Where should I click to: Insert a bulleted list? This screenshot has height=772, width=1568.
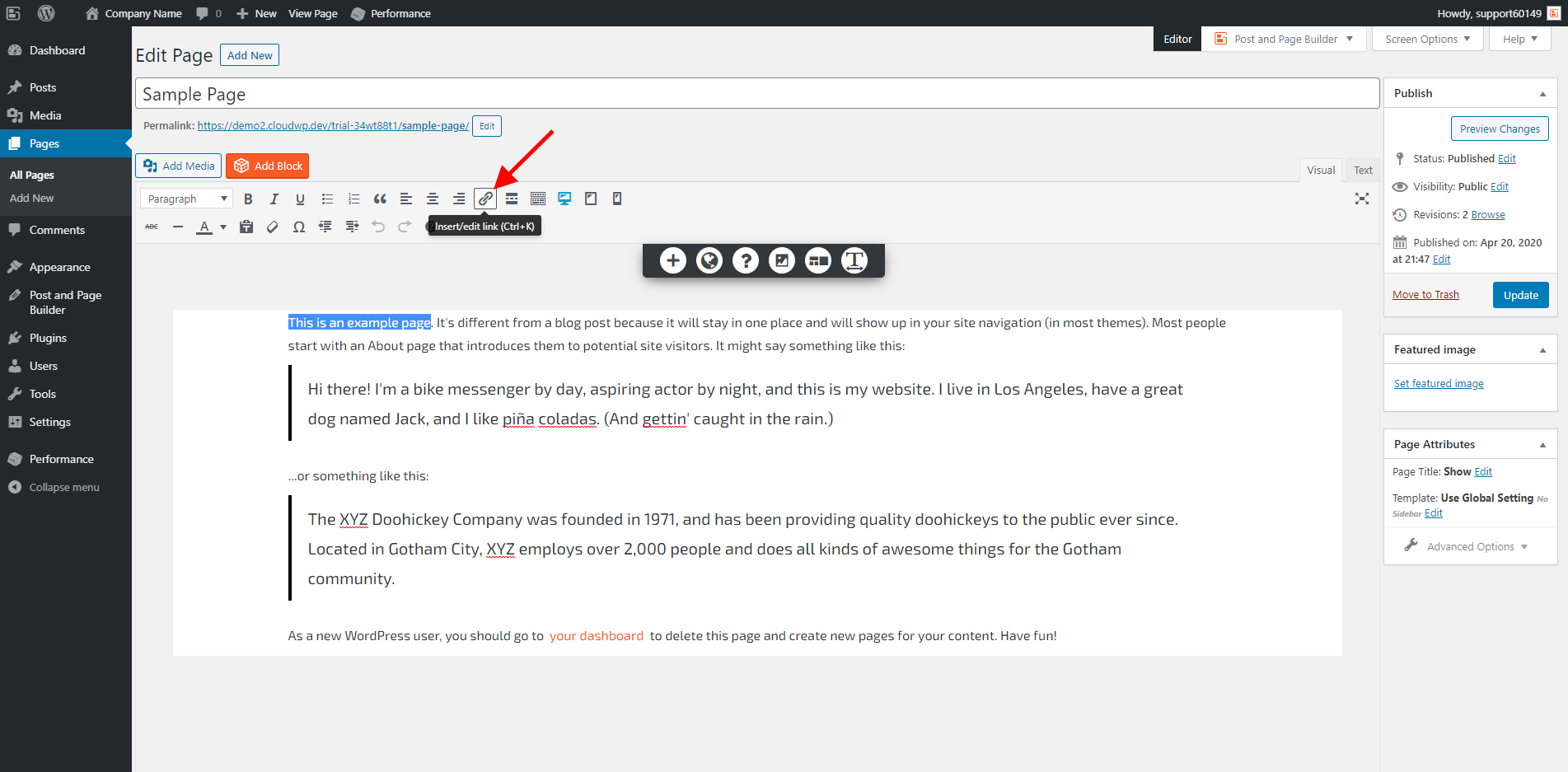click(326, 198)
